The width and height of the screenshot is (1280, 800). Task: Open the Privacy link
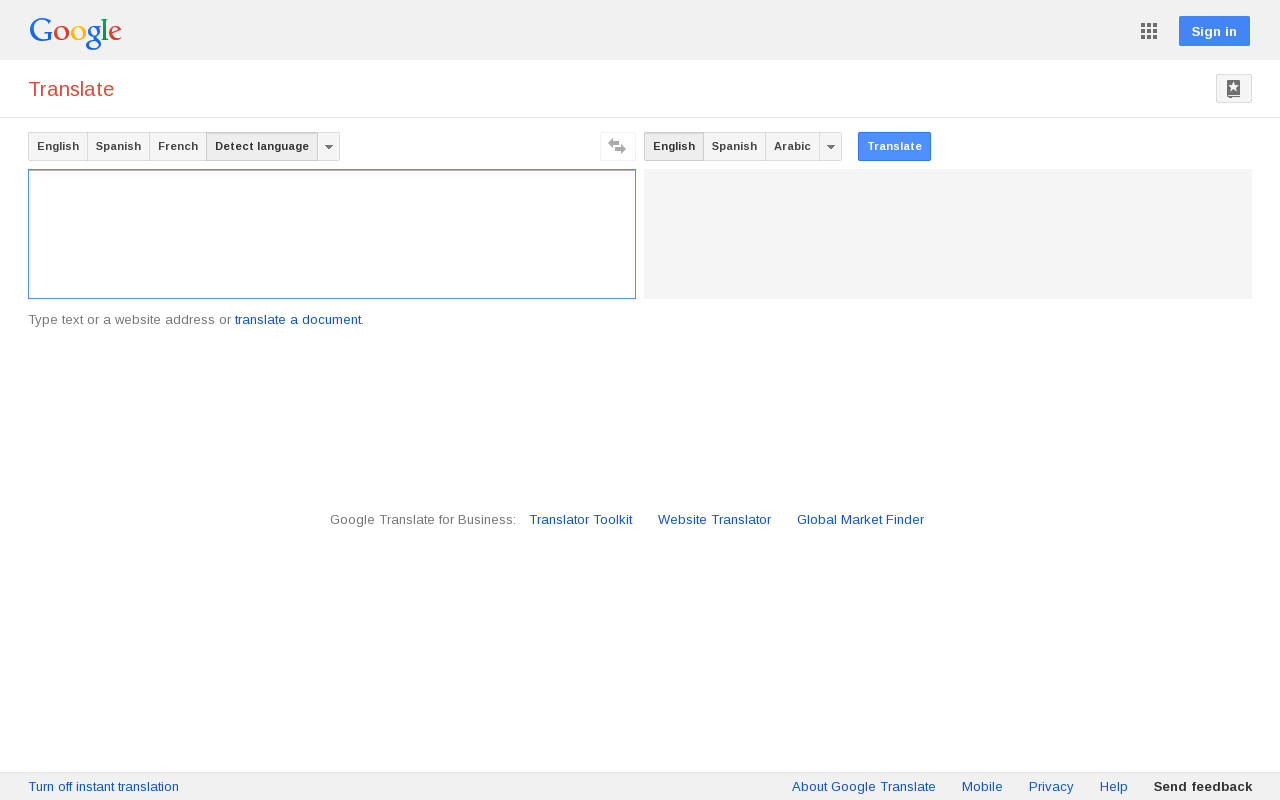1051,787
